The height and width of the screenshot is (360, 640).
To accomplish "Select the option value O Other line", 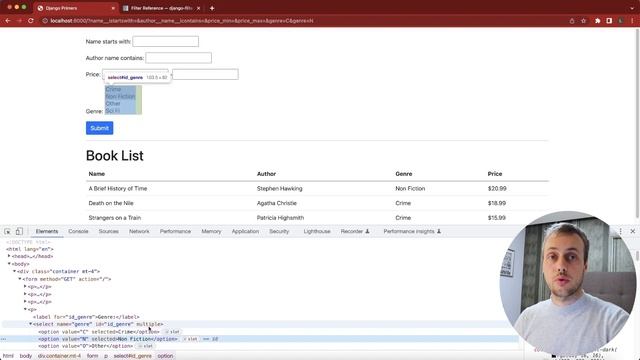I will point(86,346).
